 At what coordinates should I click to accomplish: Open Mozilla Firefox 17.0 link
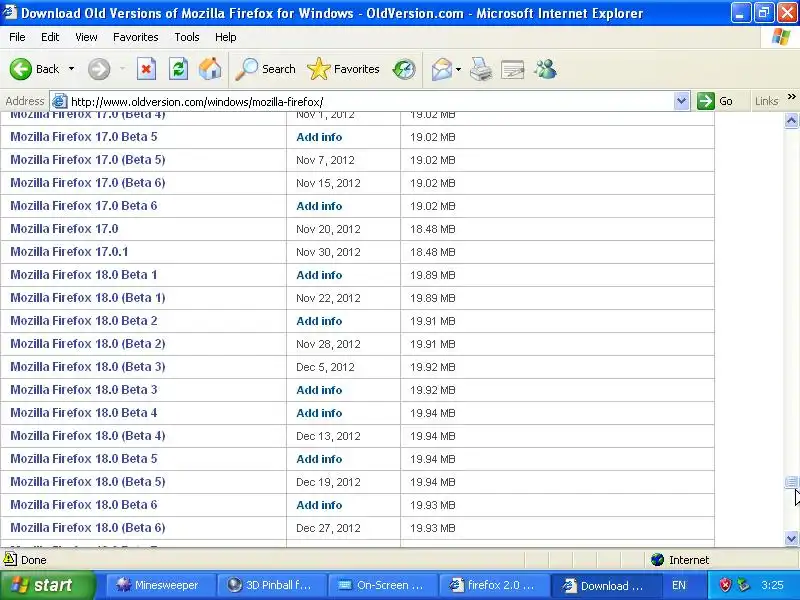tap(64, 229)
